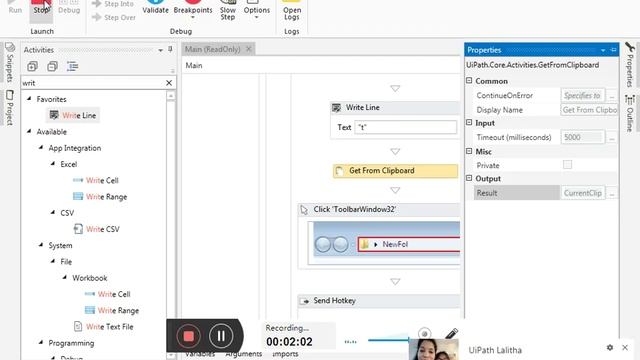Select the Write Line activity header
The image size is (640, 360).
pos(396,108)
